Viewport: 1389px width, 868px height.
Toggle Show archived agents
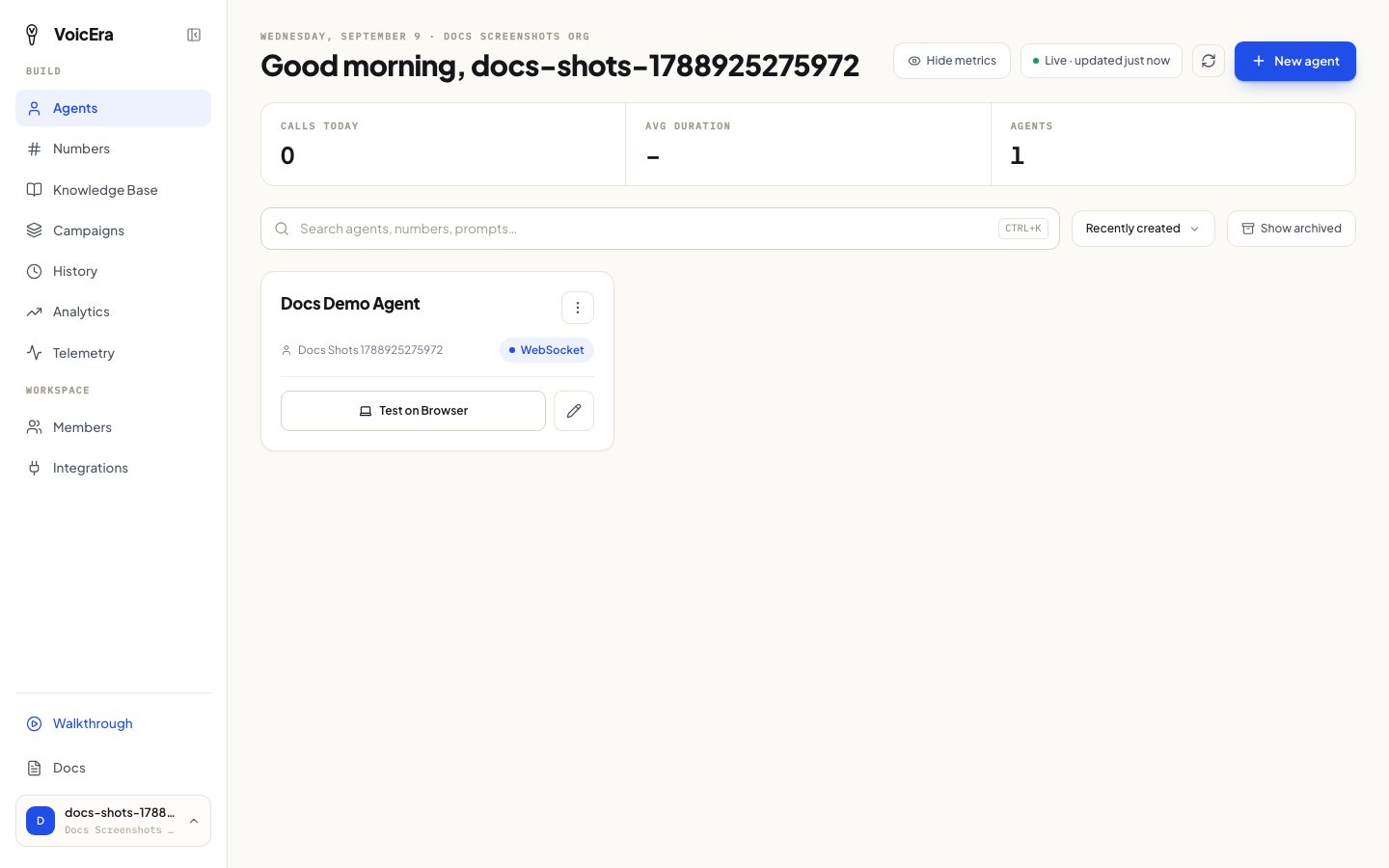(x=1292, y=229)
